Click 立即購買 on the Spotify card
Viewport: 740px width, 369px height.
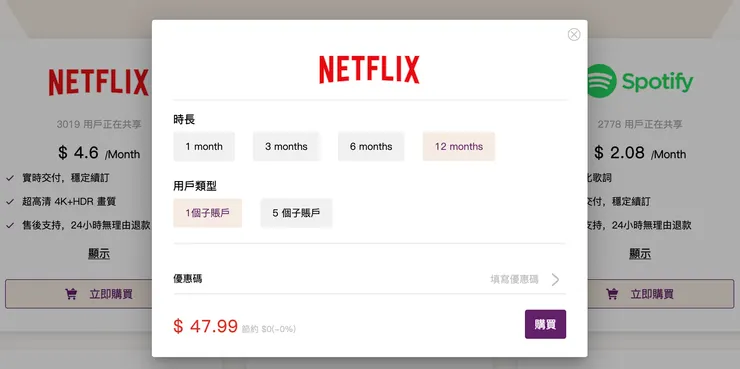[661, 294]
